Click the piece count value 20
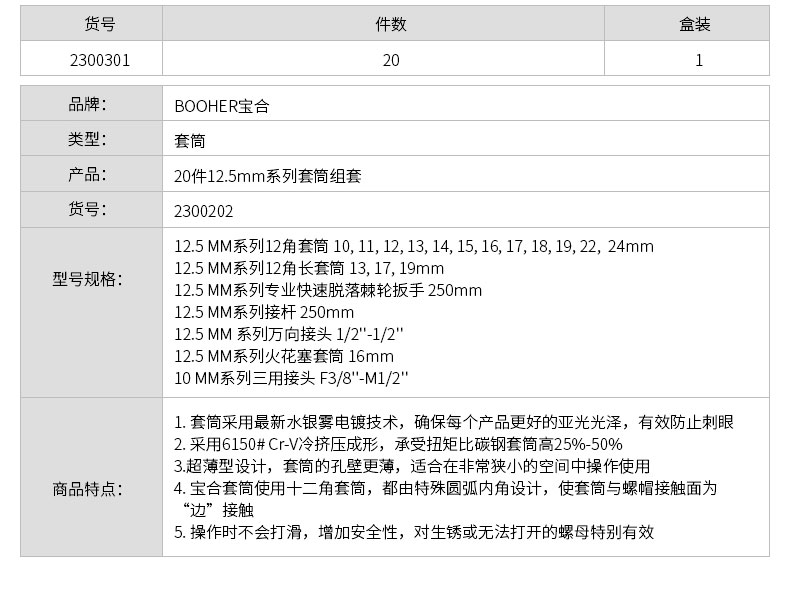Screen dimensions: 790x590 coord(391,60)
